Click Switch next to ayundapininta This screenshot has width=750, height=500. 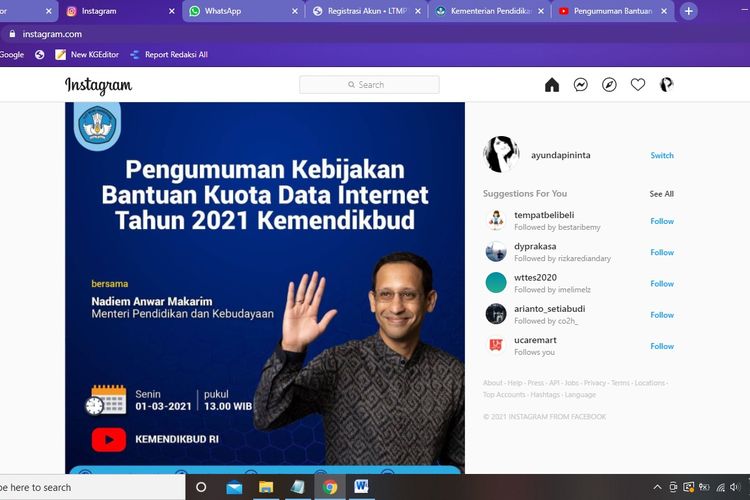coord(662,155)
